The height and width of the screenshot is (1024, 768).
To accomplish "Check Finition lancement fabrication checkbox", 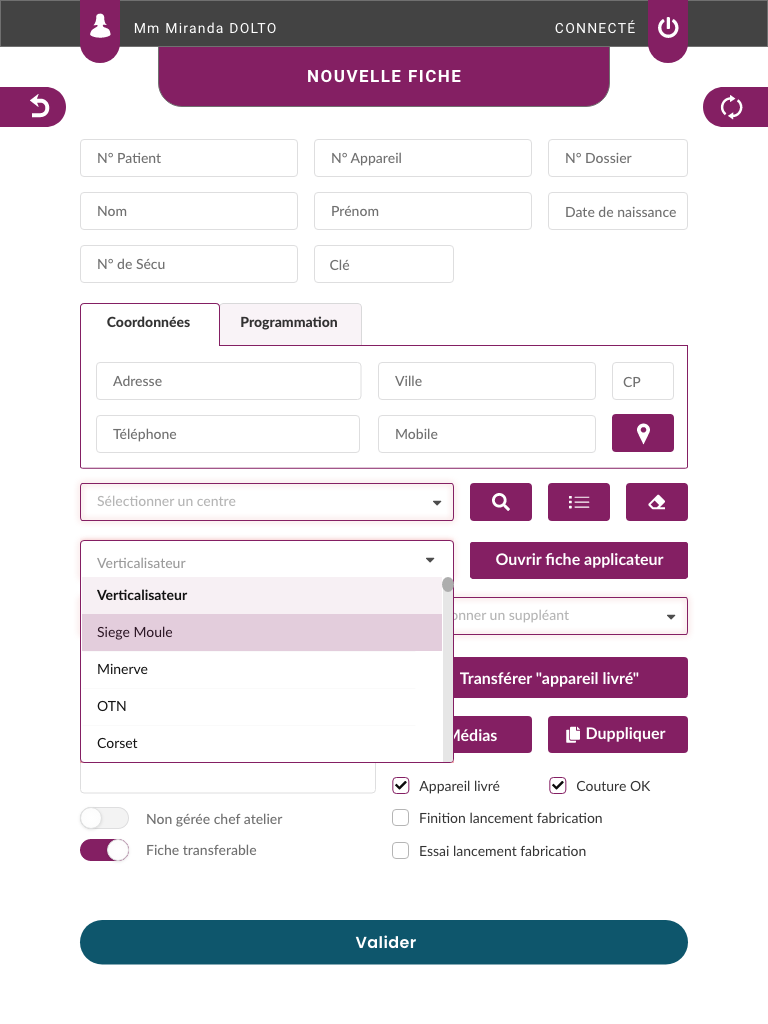I will point(400,818).
